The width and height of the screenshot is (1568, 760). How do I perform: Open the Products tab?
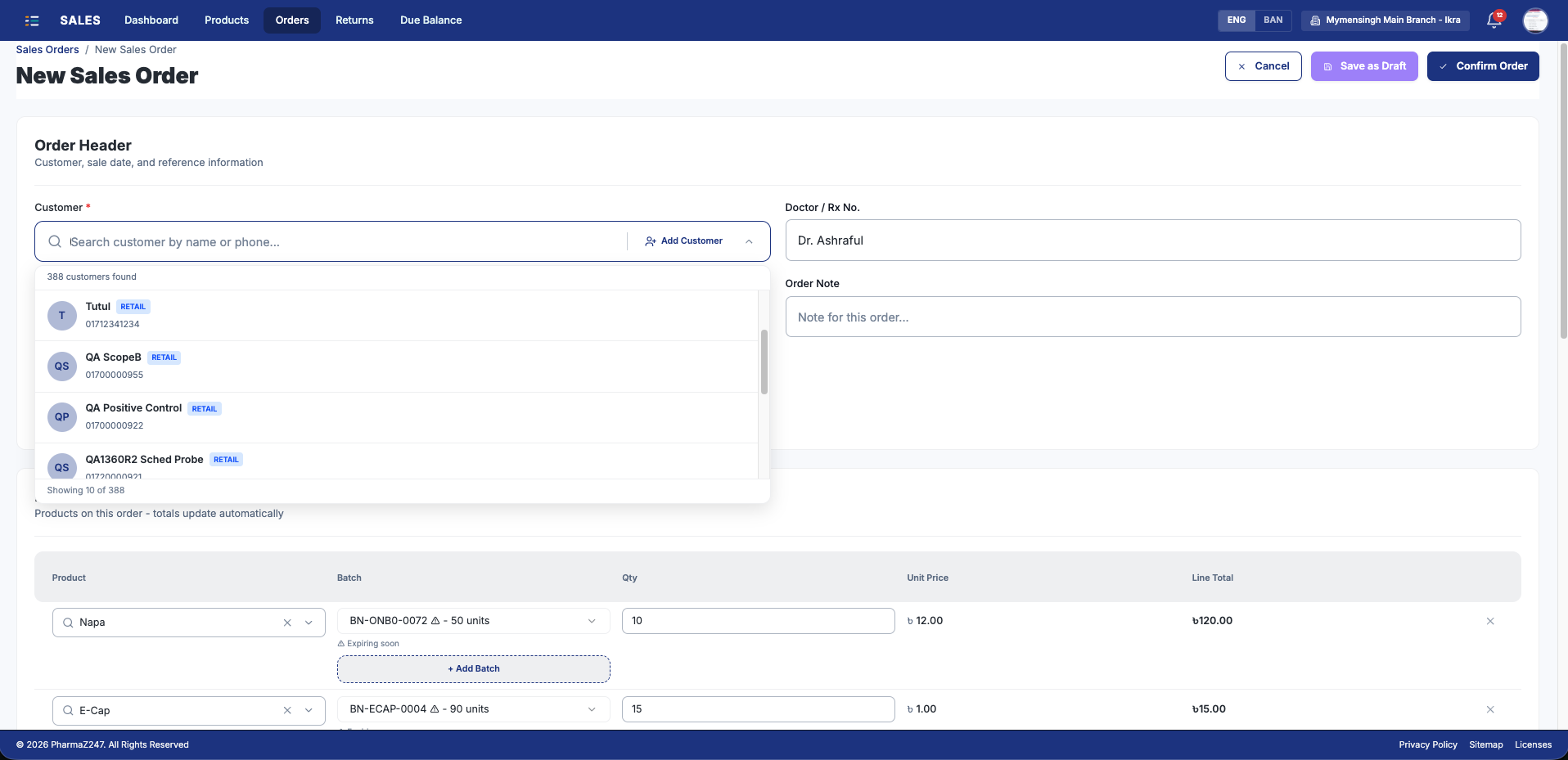[x=227, y=20]
